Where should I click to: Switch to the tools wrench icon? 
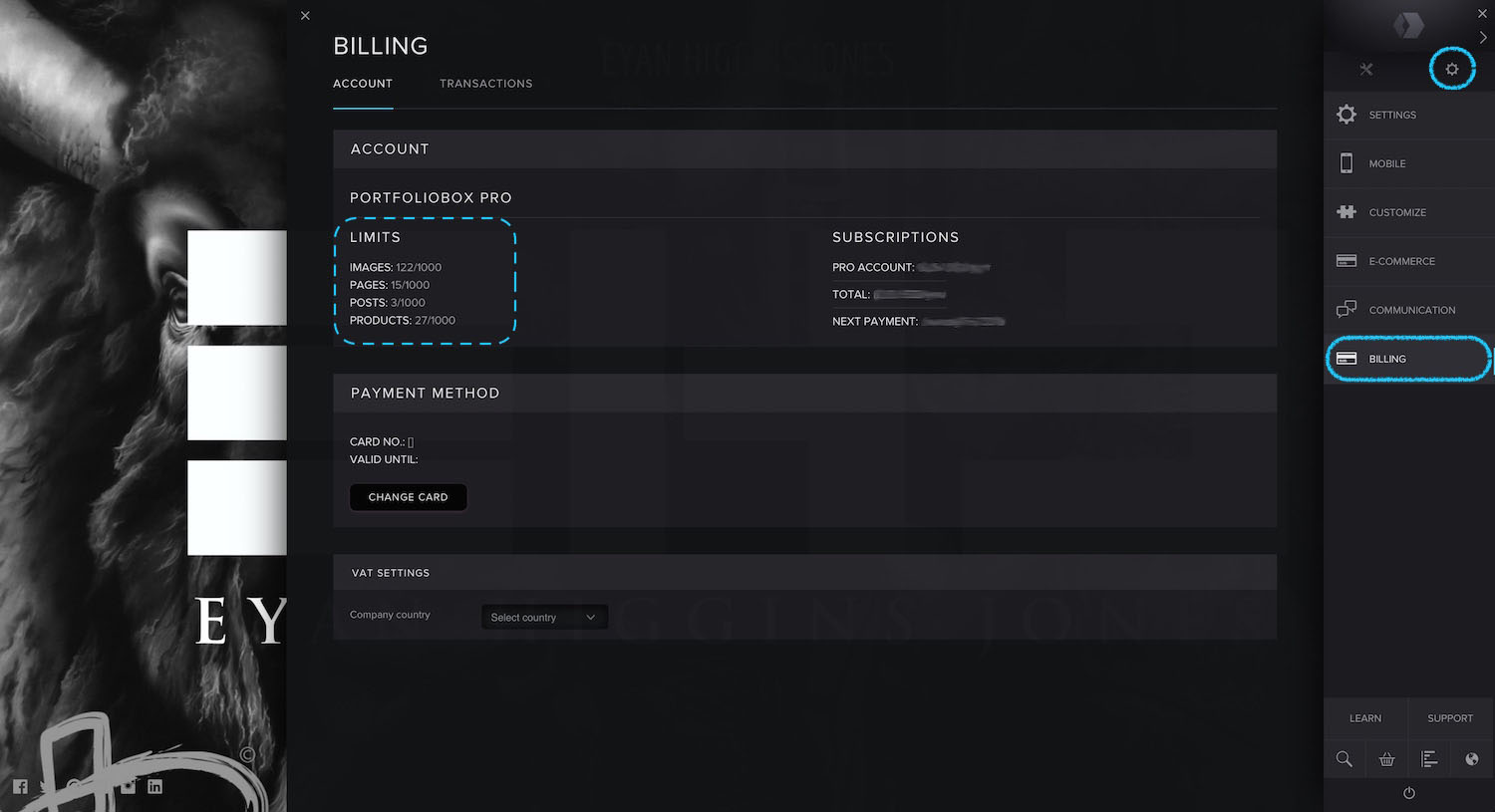1366,70
